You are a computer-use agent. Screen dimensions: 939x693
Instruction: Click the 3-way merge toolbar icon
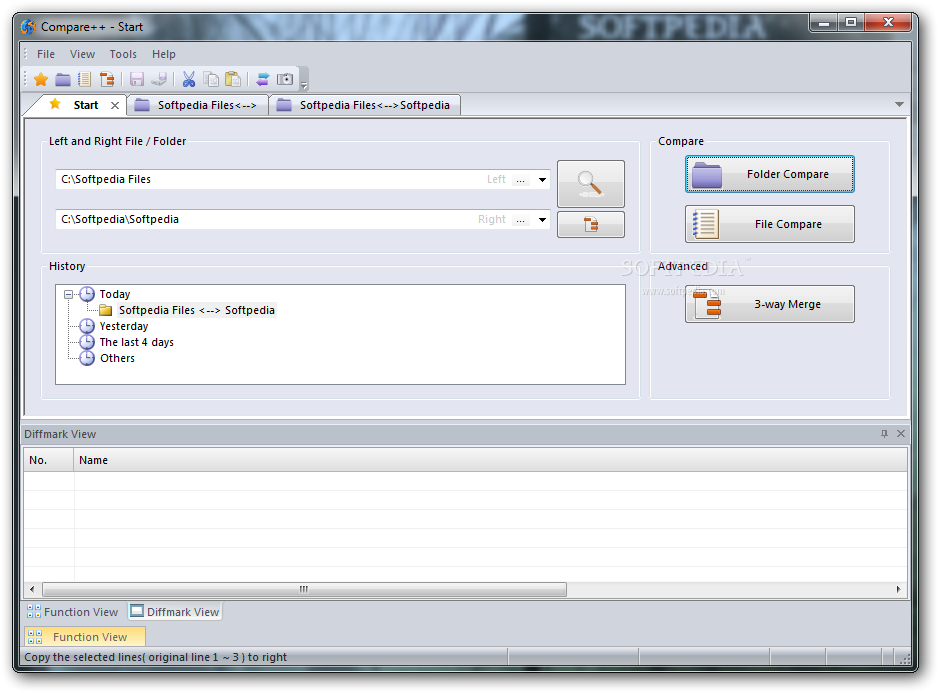point(107,79)
